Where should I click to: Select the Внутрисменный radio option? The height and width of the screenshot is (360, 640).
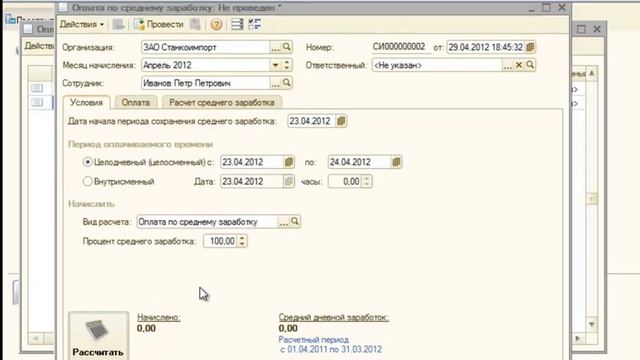[87, 181]
